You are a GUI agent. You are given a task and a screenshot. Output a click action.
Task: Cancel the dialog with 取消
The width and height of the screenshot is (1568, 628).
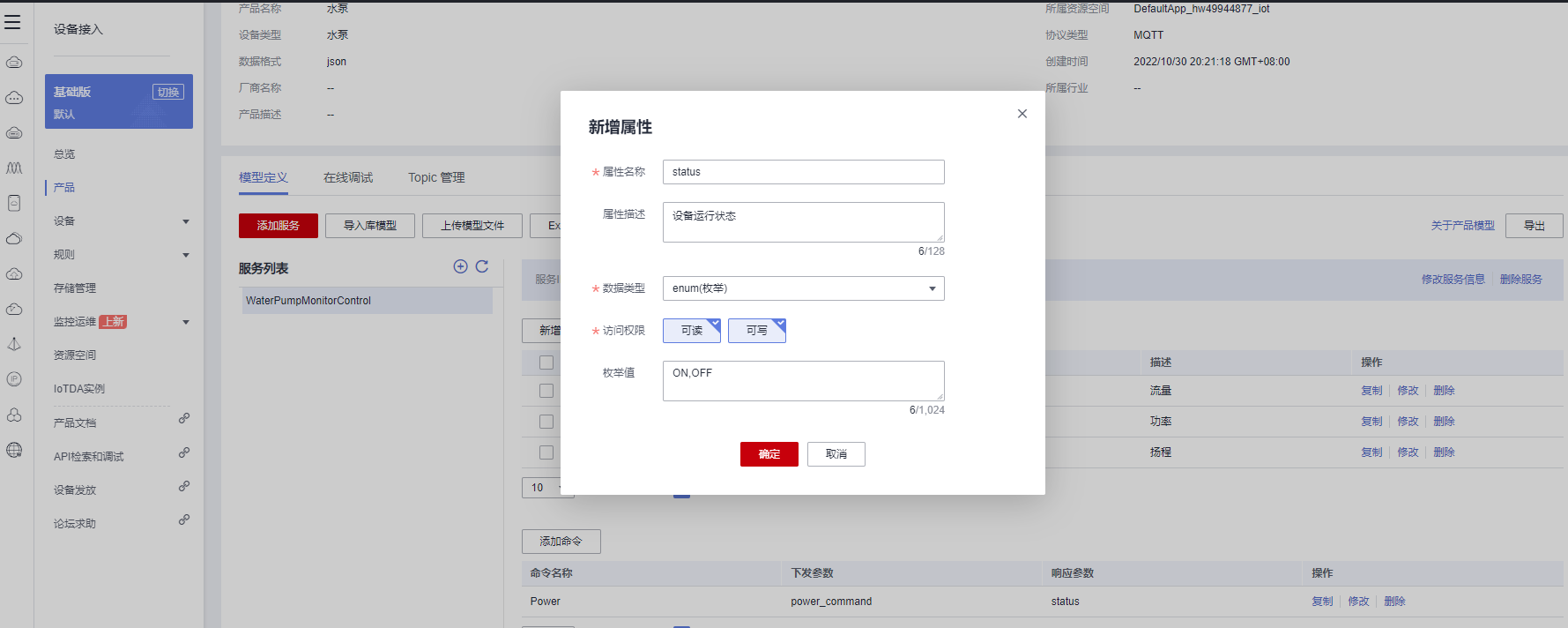pyautogui.click(x=836, y=454)
